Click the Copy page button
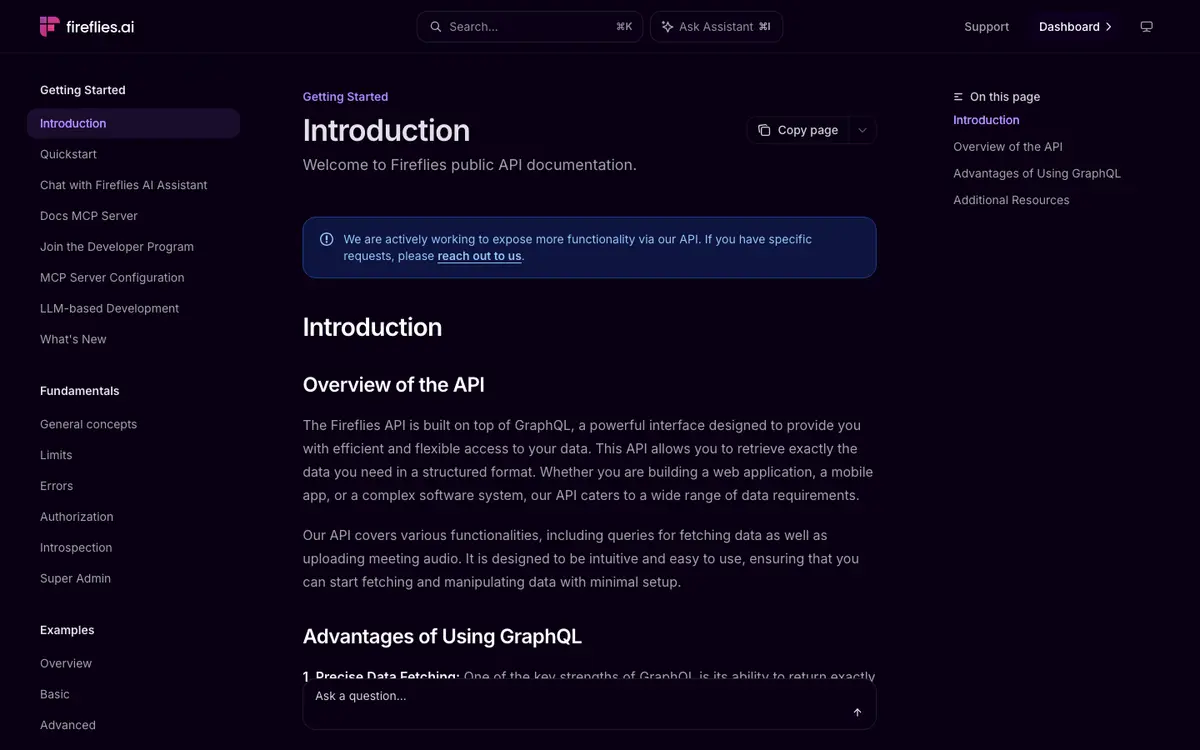1200x750 pixels. [798, 130]
